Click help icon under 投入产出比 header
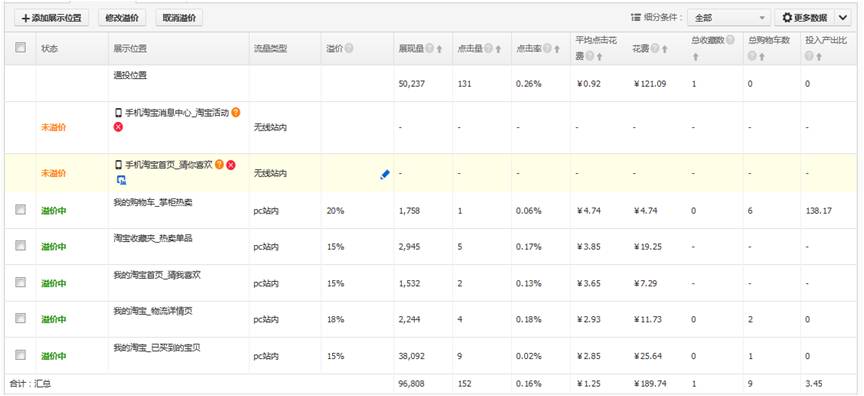864x396 pixels. click(809, 56)
